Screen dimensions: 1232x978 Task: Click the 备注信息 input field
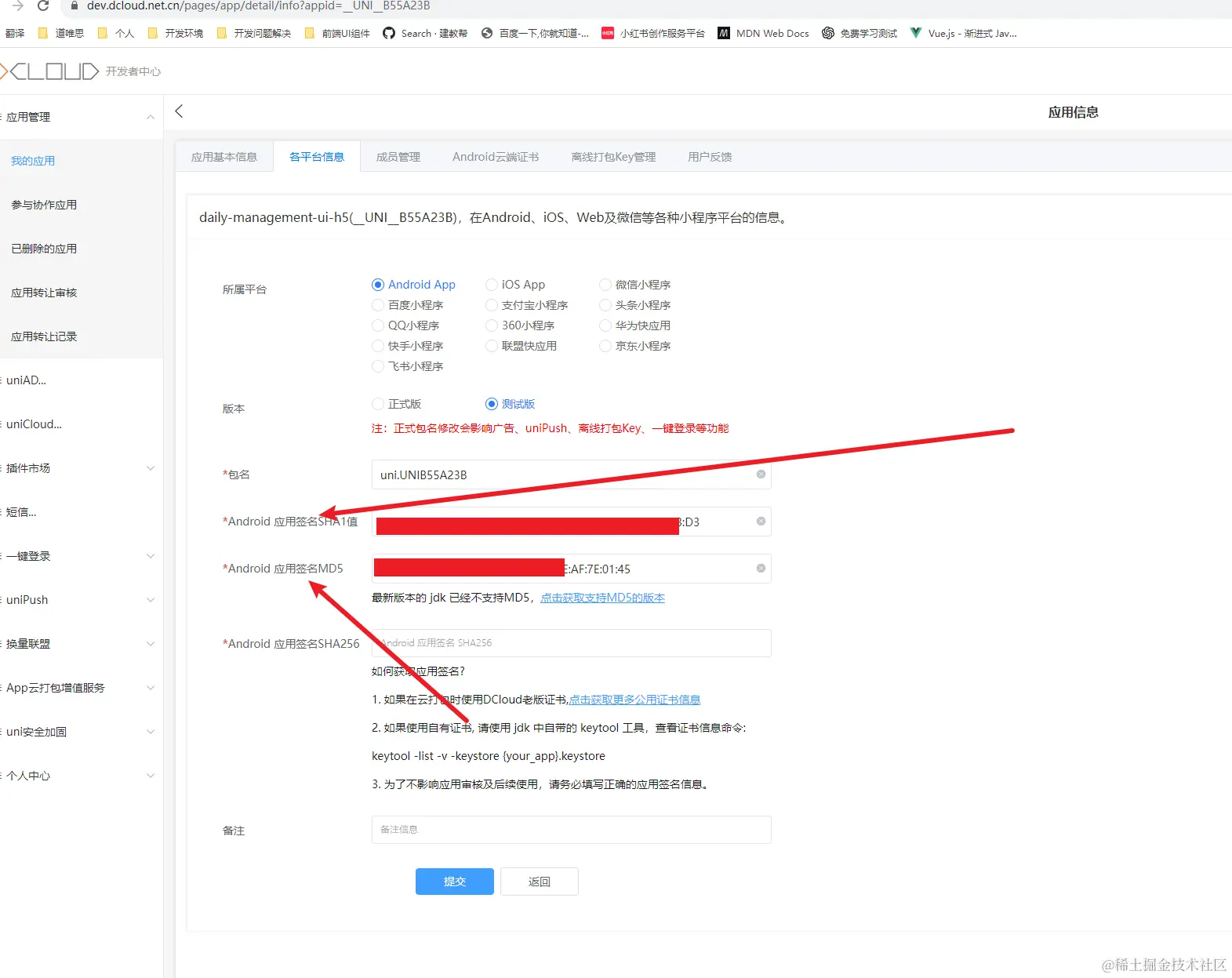572,830
